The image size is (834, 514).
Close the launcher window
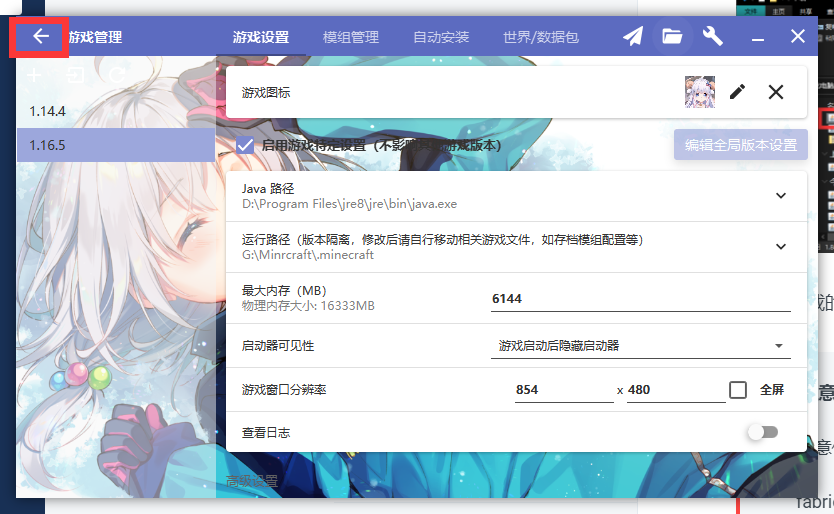[797, 36]
